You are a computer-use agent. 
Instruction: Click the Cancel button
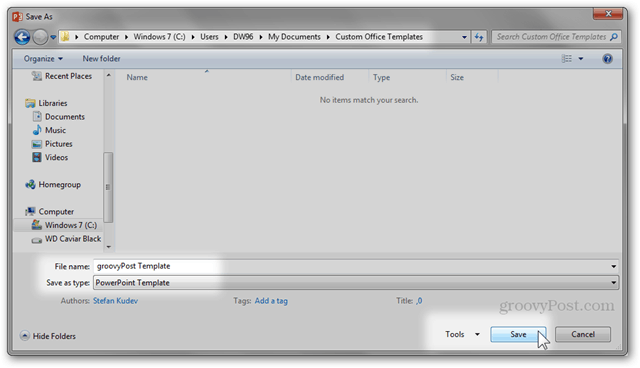(583, 335)
